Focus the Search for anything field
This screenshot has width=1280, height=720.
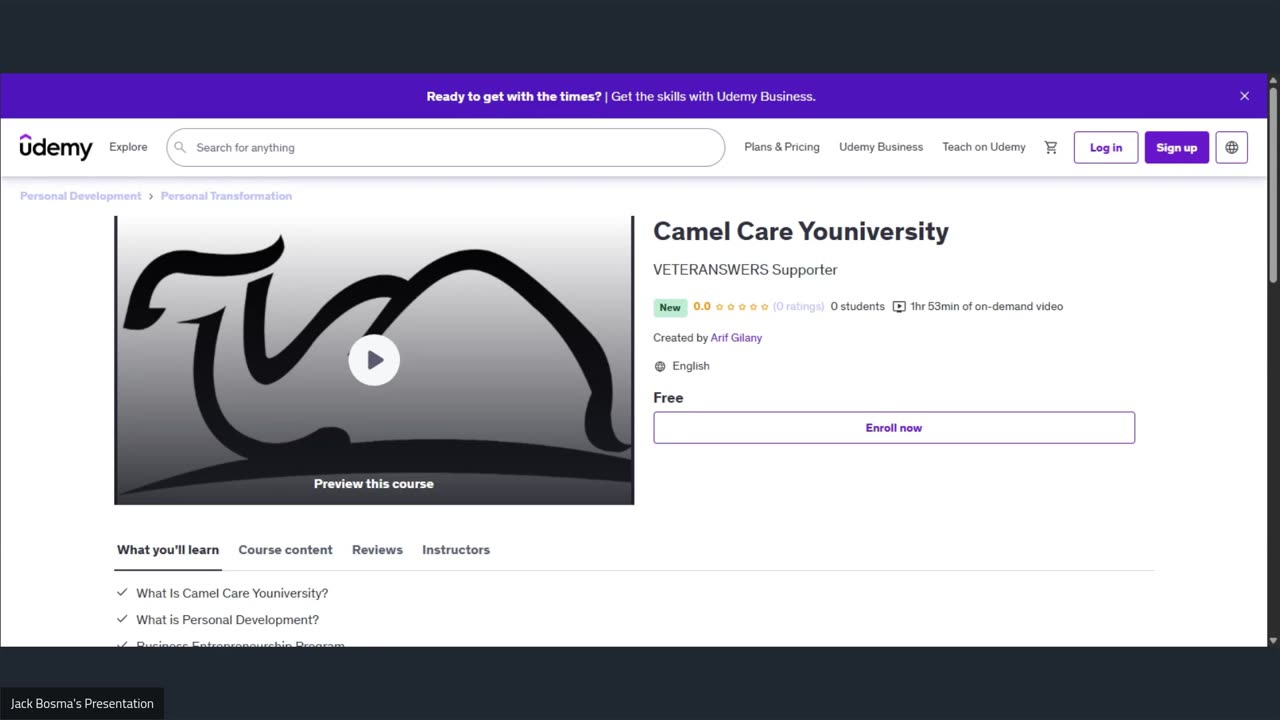(445, 147)
